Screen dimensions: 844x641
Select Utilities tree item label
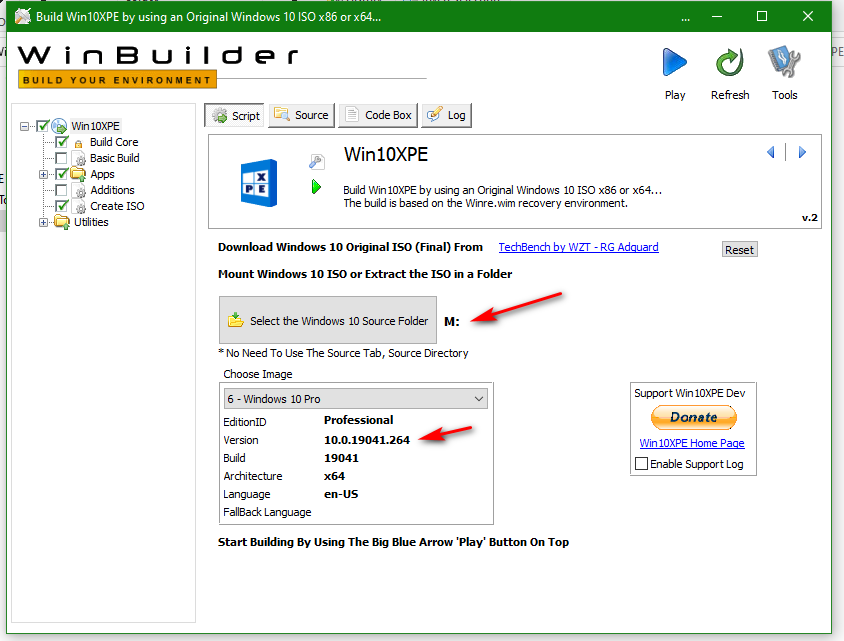[91, 222]
